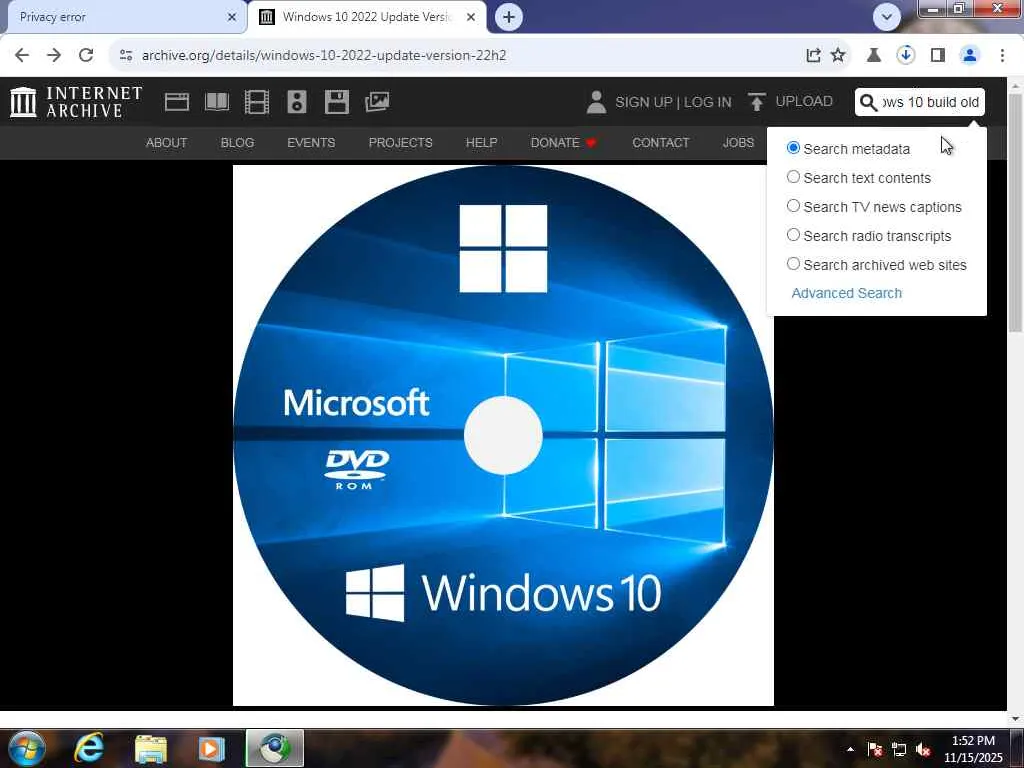The height and width of the screenshot is (768, 1024).
Task: Click the taskbar clock showing 1:52 PM
Action: [x=973, y=749]
